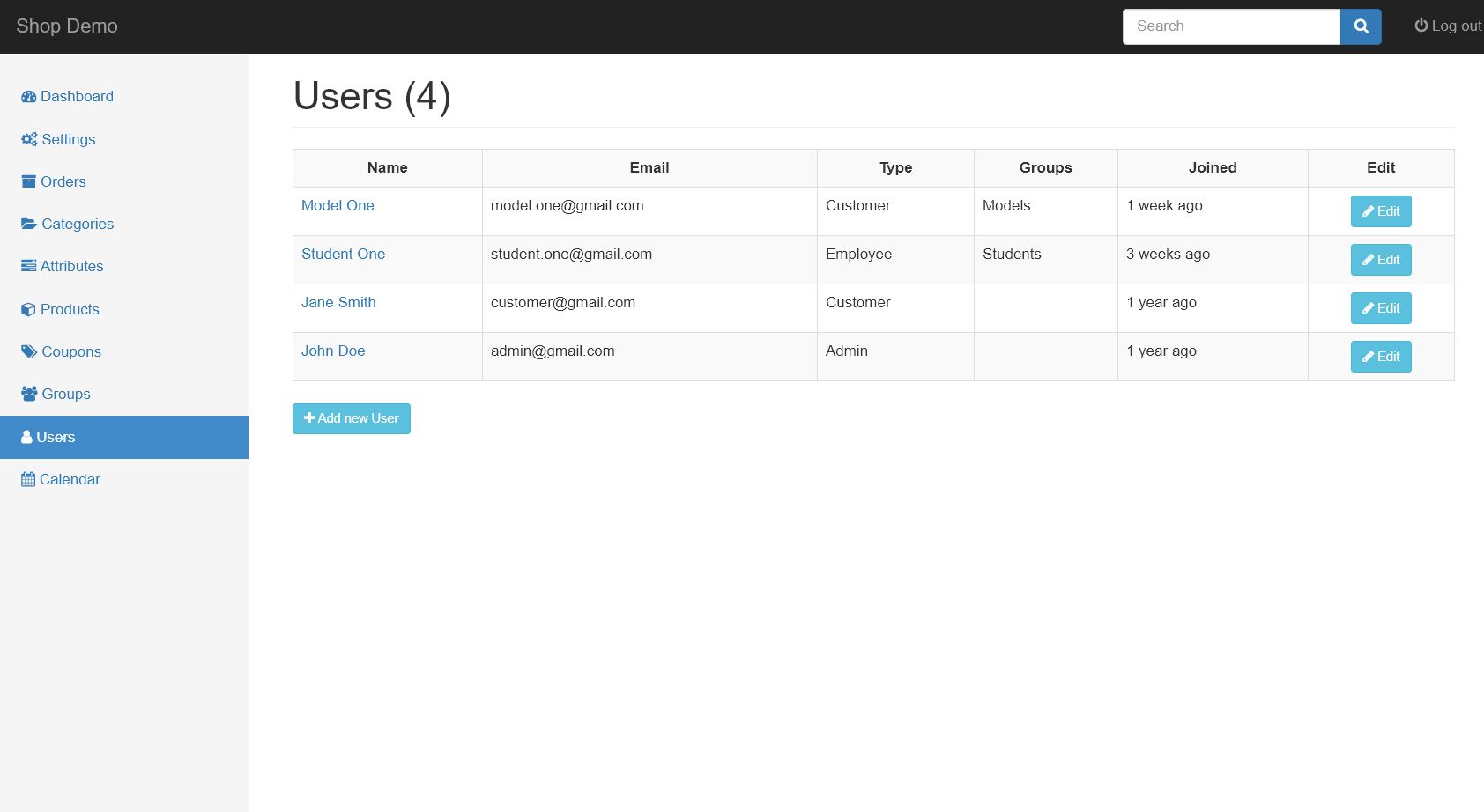This screenshot has height=812, width=1484.
Task: Open Attributes in the sidebar
Action: click(124, 266)
